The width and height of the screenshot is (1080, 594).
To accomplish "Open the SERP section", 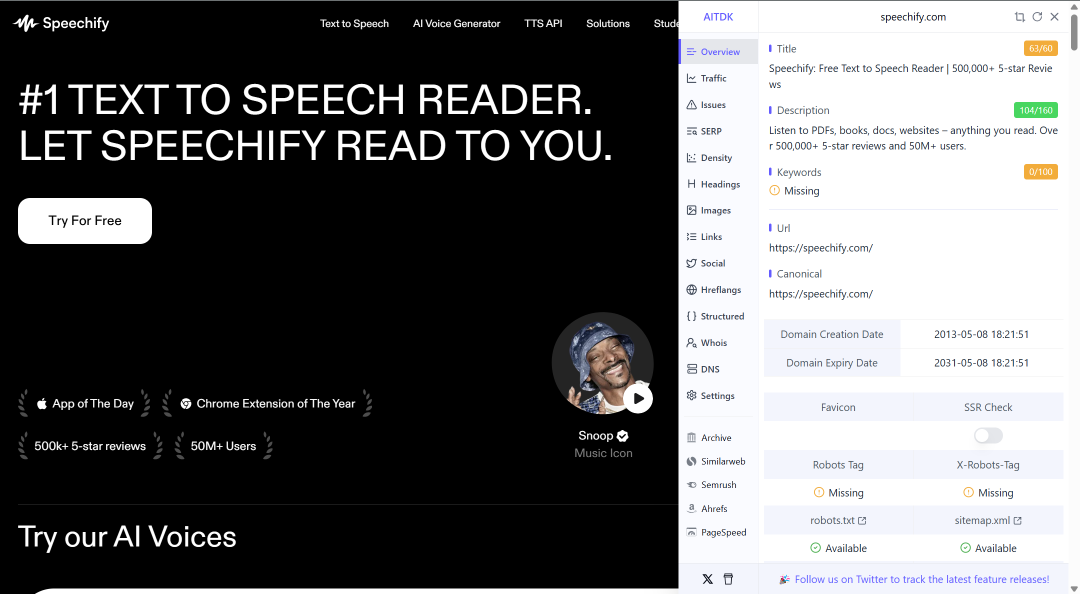I will click(718, 131).
